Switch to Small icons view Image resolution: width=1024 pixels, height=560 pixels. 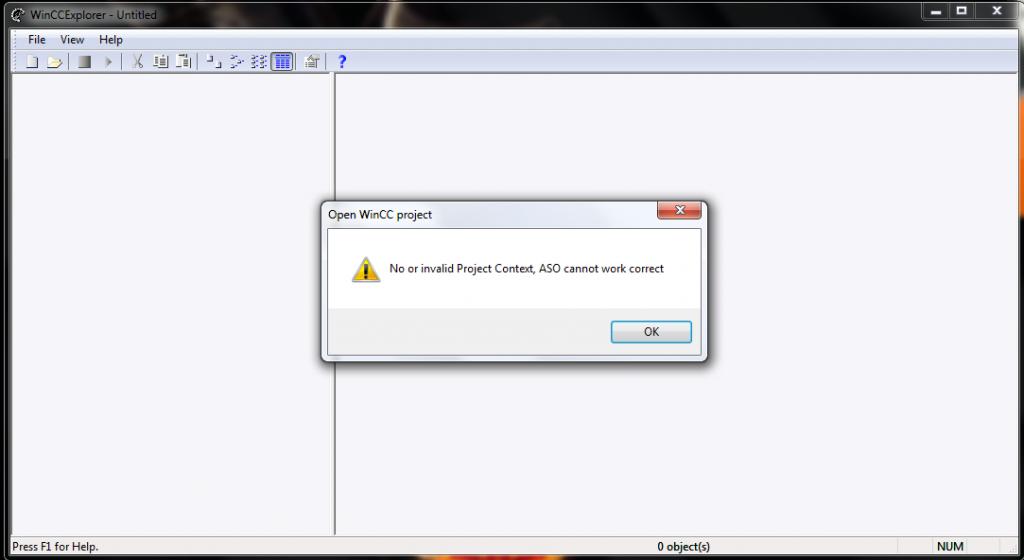point(236,62)
